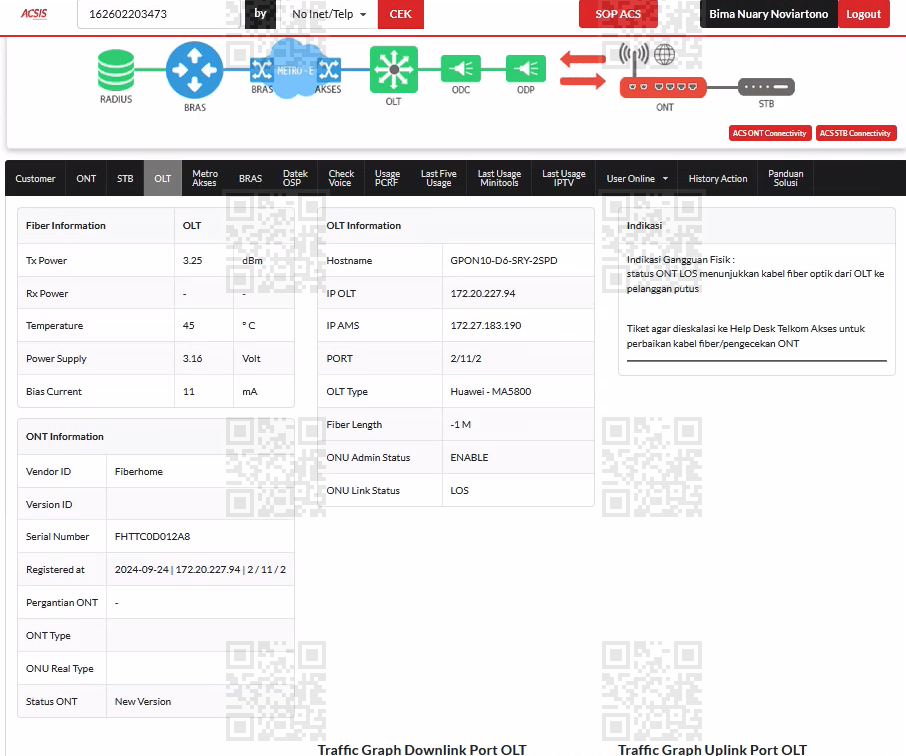
Task: Click the OLT Type value Huawei - MA5800
Action: [491, 391]
